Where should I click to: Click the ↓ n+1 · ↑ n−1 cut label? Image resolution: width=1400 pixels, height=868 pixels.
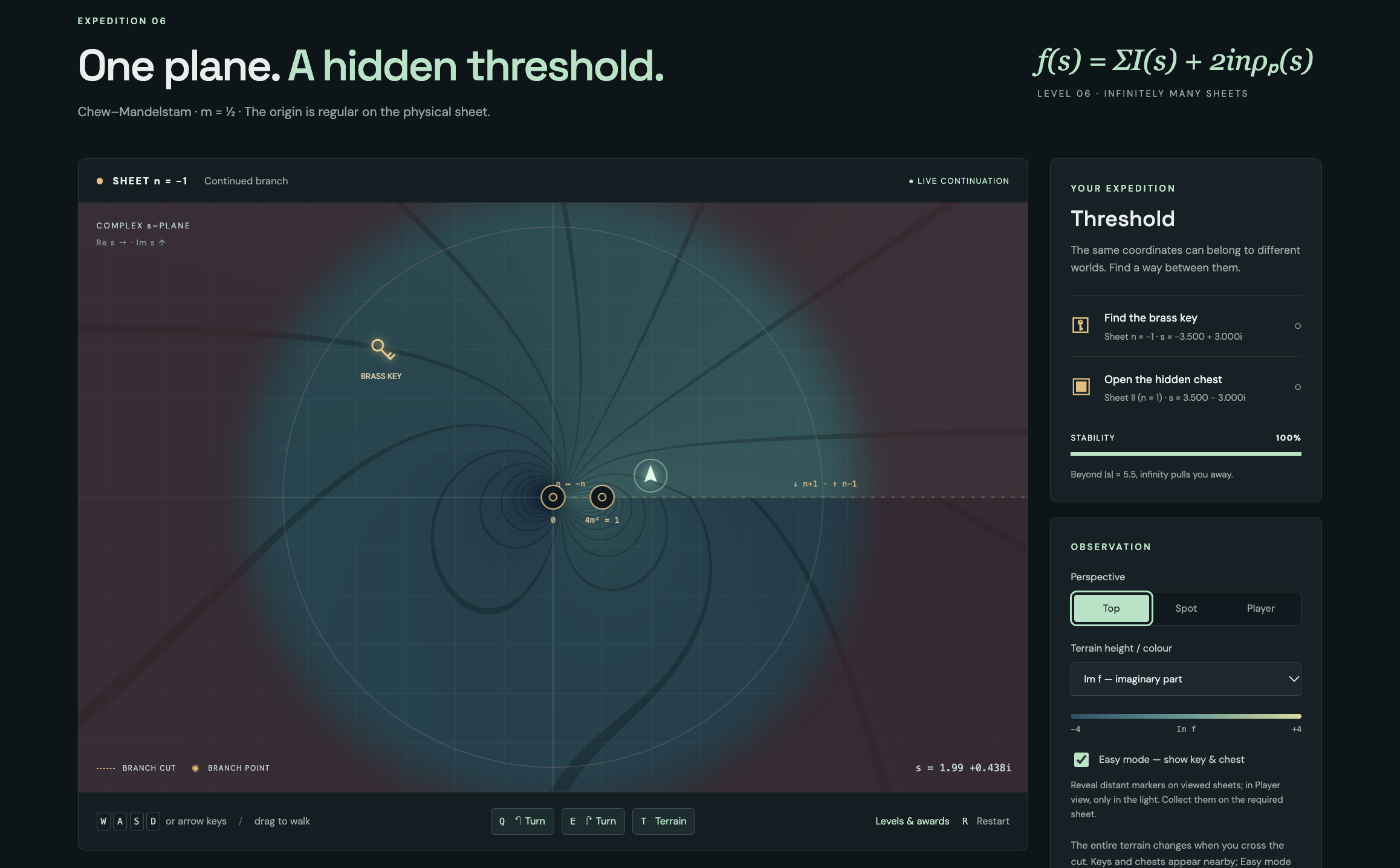pyautogui.click(x=825, y=484)
